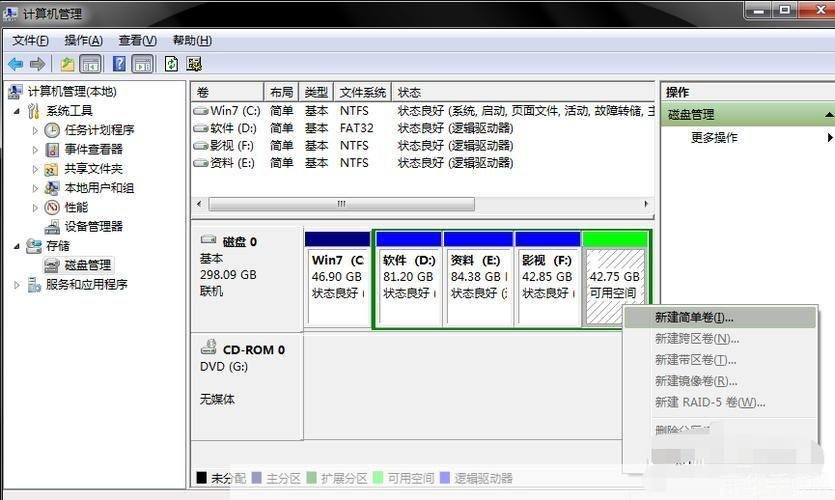
Task: Click the Shared Folders icon
Action: point(52,169)
